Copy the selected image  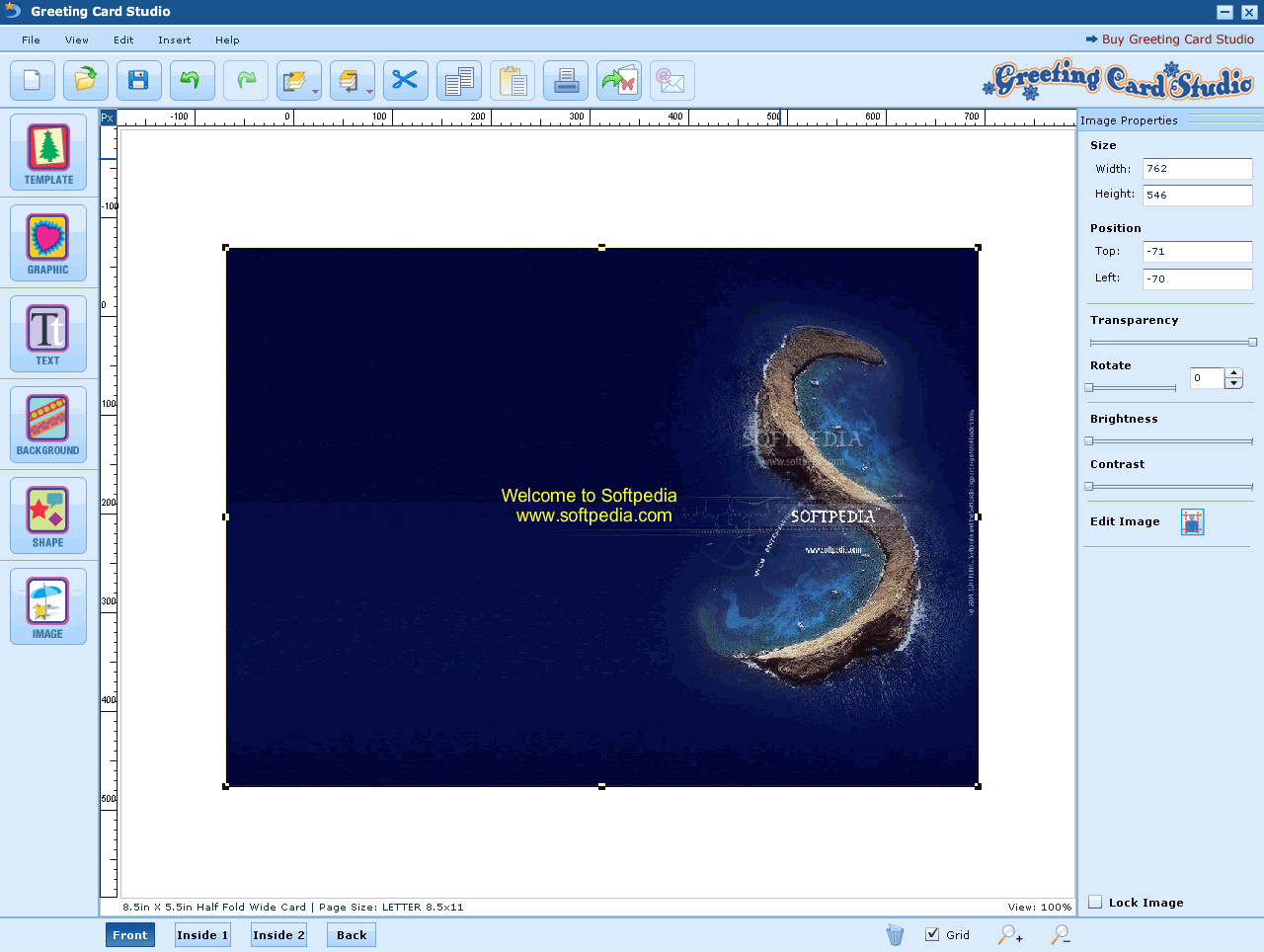coord(459,80)
